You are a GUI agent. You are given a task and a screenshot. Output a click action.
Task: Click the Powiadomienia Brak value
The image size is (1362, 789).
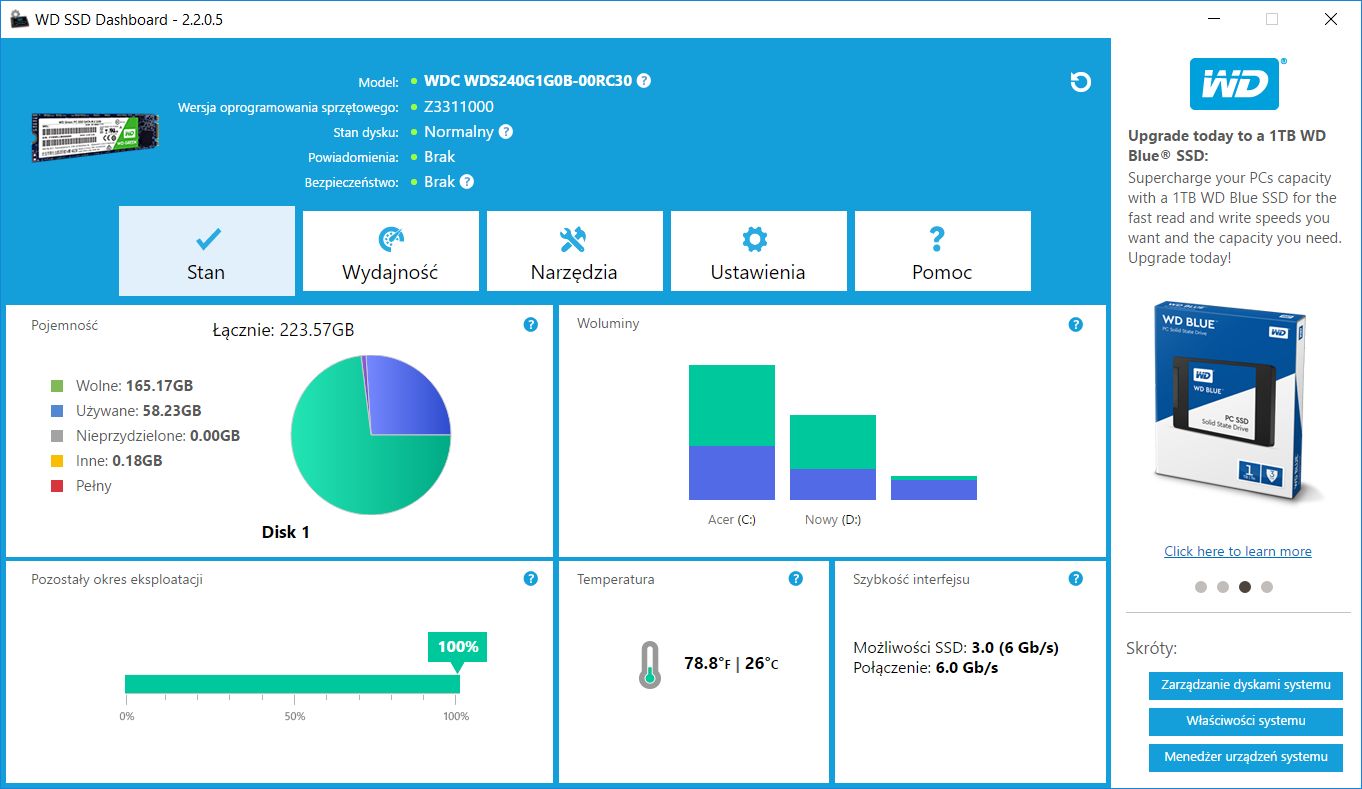439,157
